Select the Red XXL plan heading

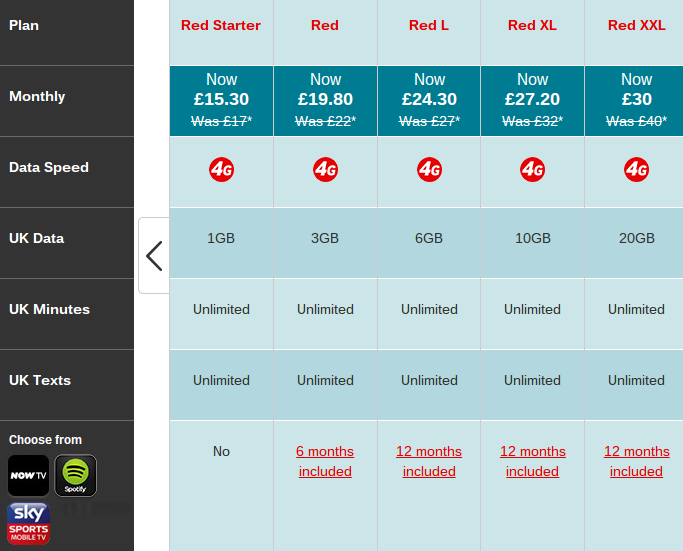(x=636, y=25)
